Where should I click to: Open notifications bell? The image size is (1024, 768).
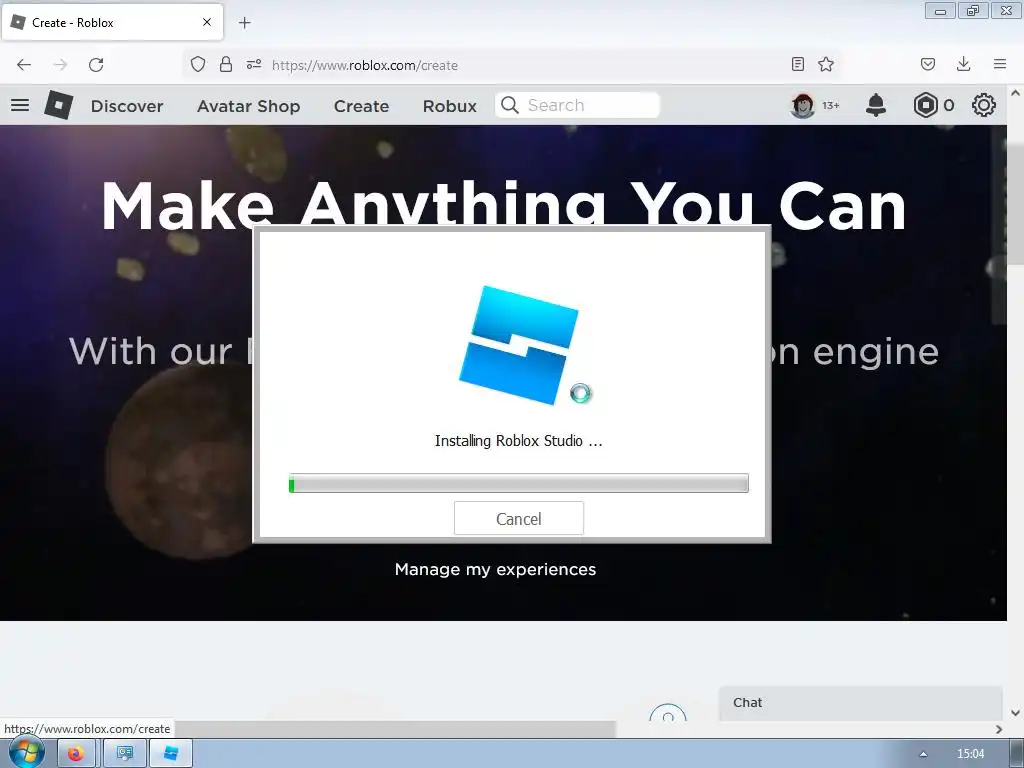876,105
